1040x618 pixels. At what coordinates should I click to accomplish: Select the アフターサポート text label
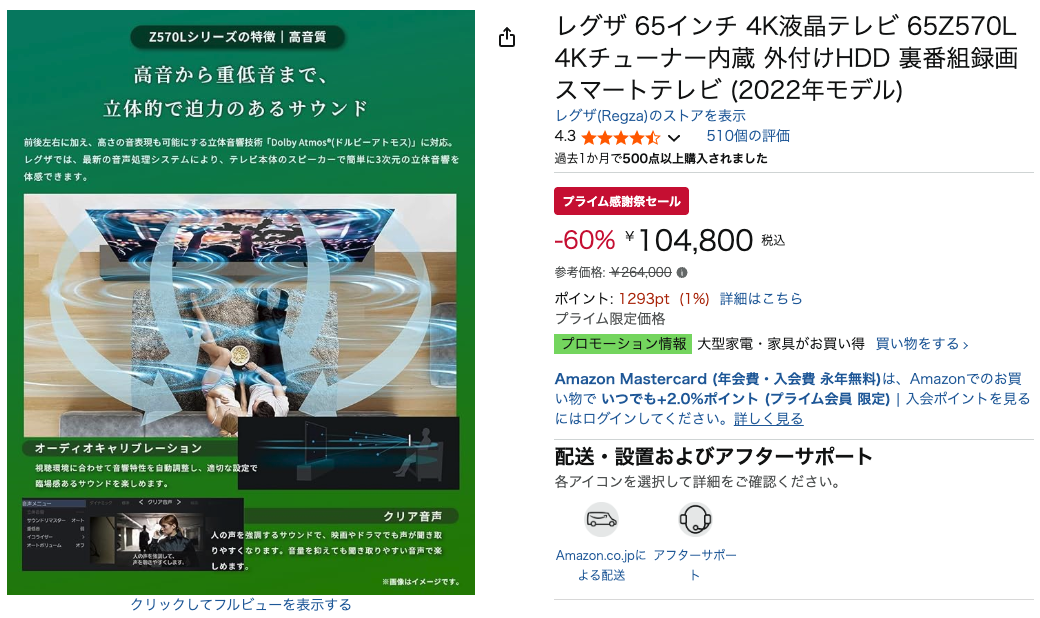(x=694, y=565)
